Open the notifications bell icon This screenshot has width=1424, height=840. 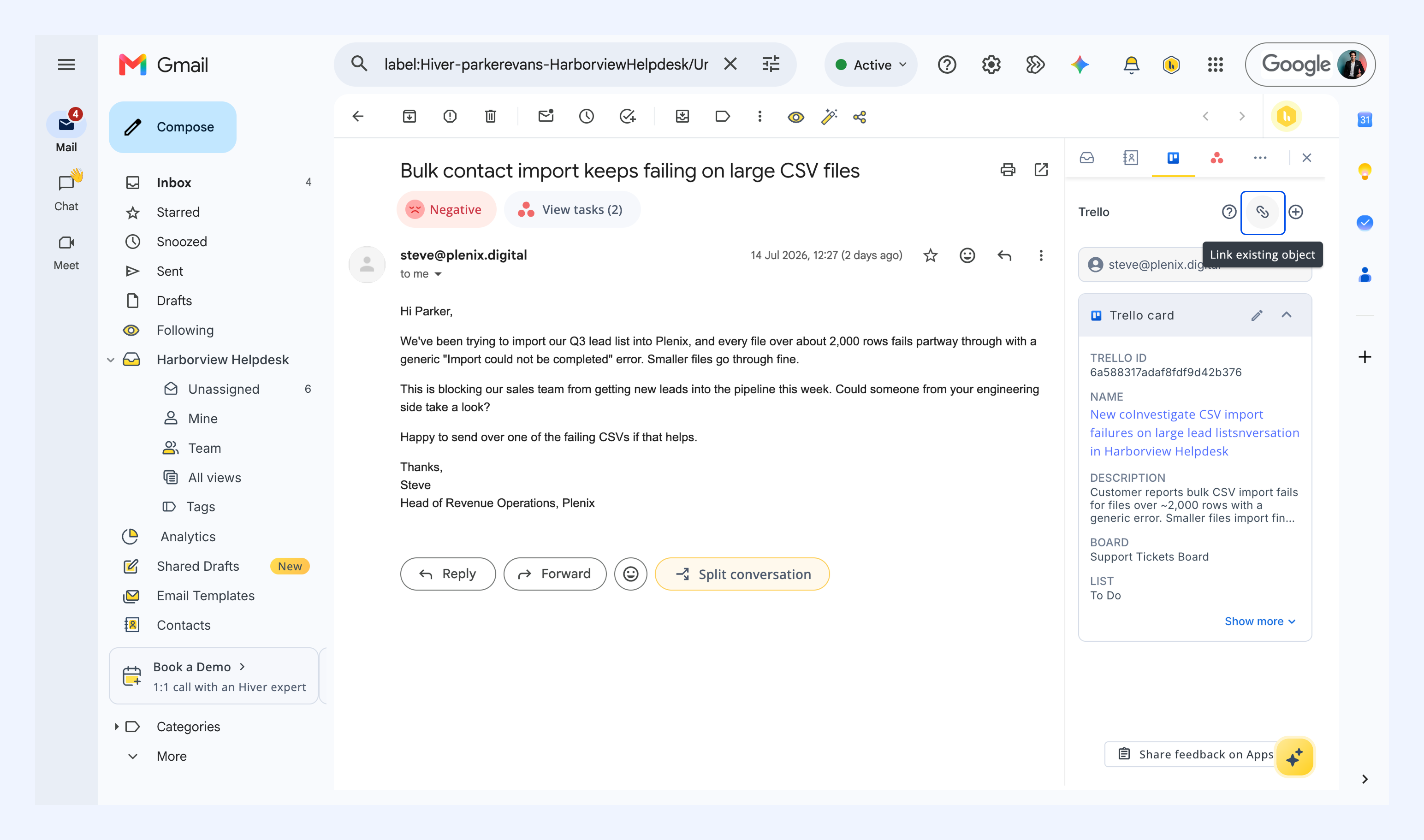[1131, 65]
